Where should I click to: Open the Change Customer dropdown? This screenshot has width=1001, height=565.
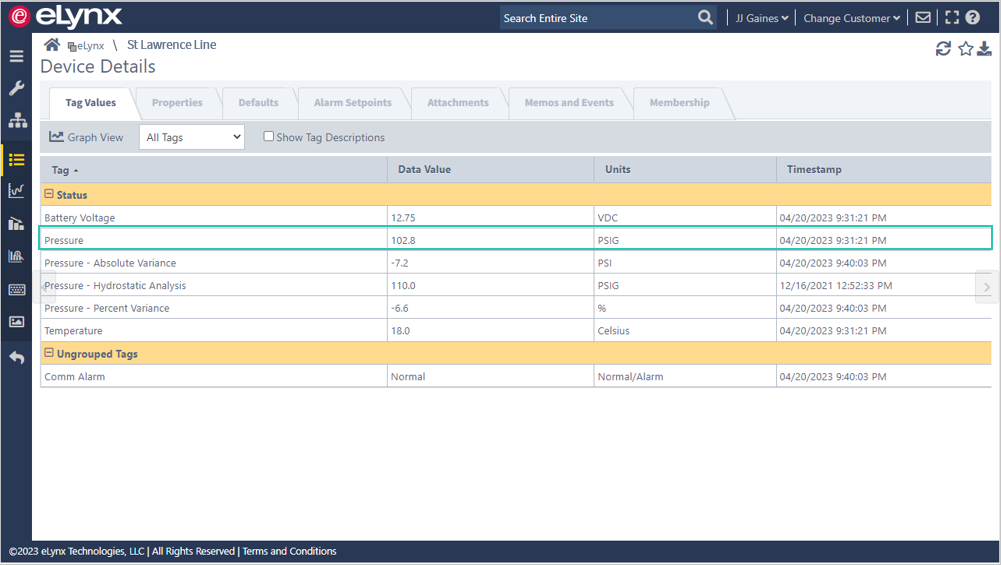click(852, 18)
